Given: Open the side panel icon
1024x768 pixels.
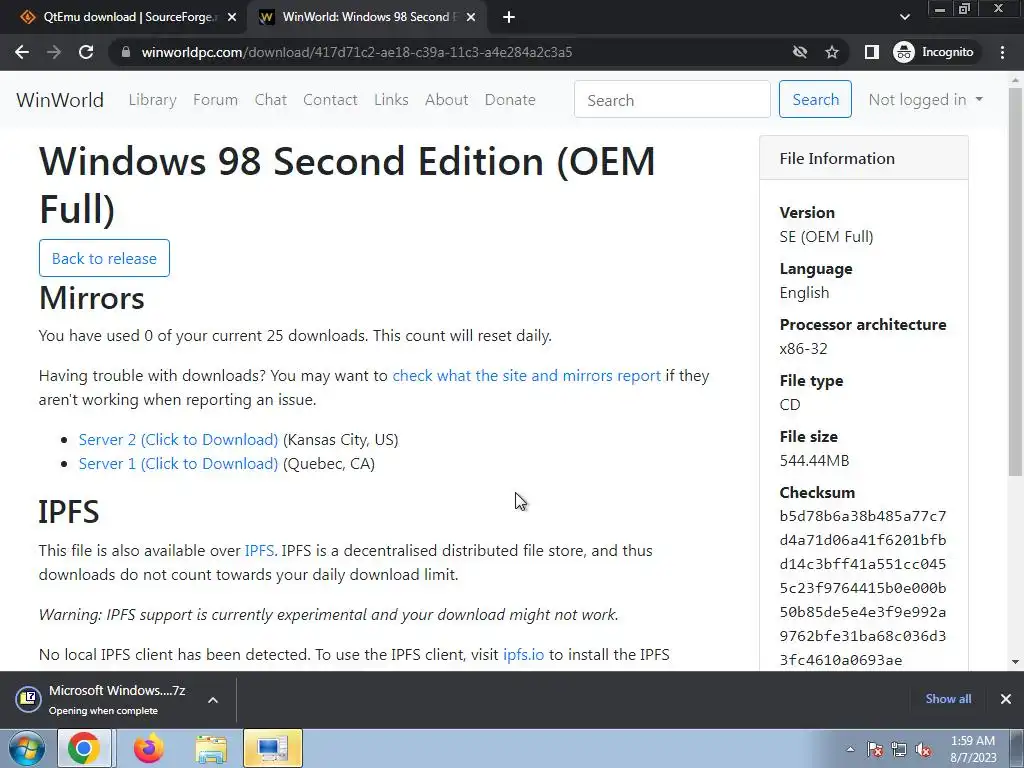Looking at the screenshot, I should click(x=871, y=52).
